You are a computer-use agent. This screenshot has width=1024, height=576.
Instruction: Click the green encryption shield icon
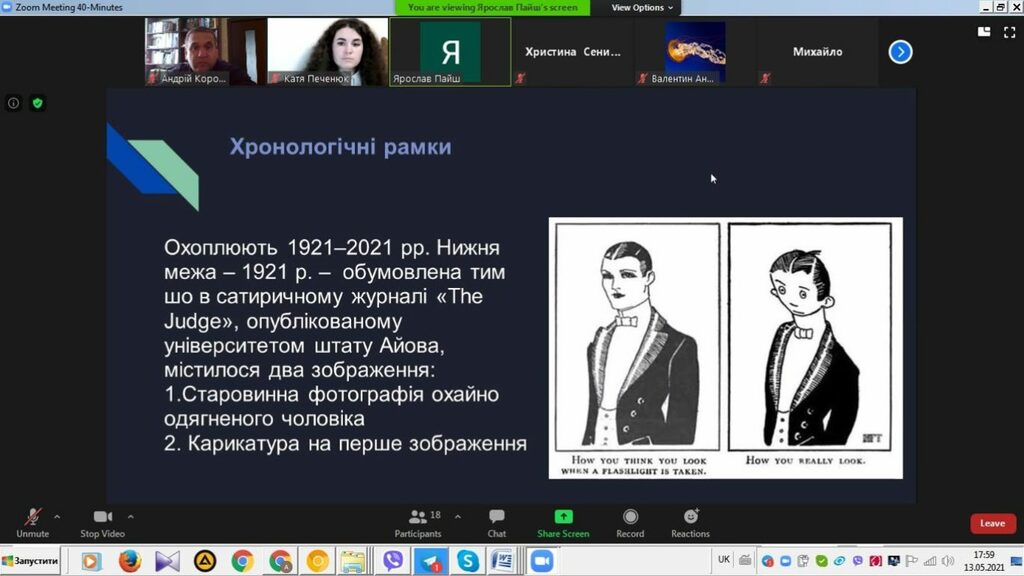click(x=37, y=102)
